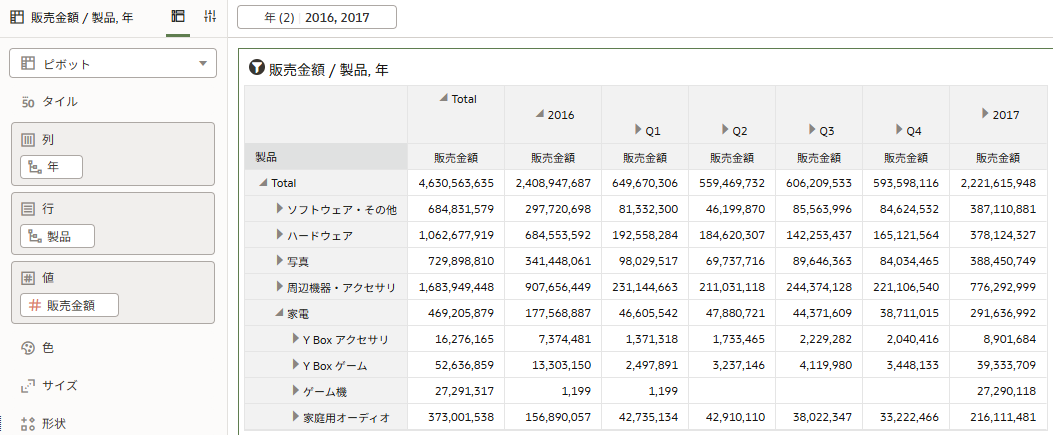The height and width of the screenshot is (435, 1053).
Task: Click the cell 69,737,716
Action: [731, 261]
